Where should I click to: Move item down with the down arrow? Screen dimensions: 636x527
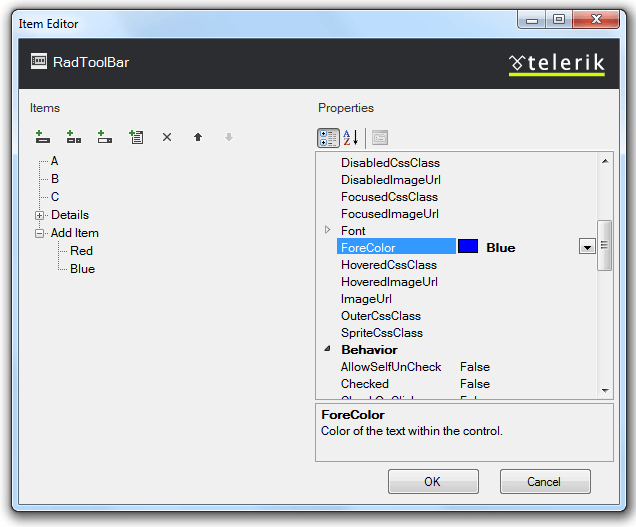click(229, 137)
